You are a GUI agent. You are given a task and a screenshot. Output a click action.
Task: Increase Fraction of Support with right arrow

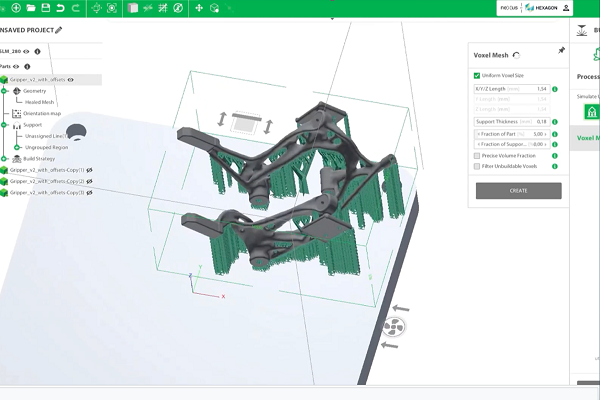tap(546, 144)
